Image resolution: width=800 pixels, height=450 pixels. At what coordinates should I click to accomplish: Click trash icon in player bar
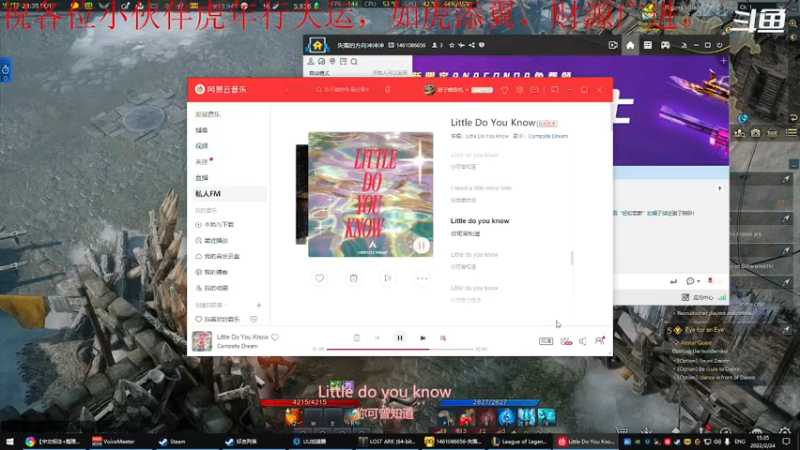tap(357, 338)
